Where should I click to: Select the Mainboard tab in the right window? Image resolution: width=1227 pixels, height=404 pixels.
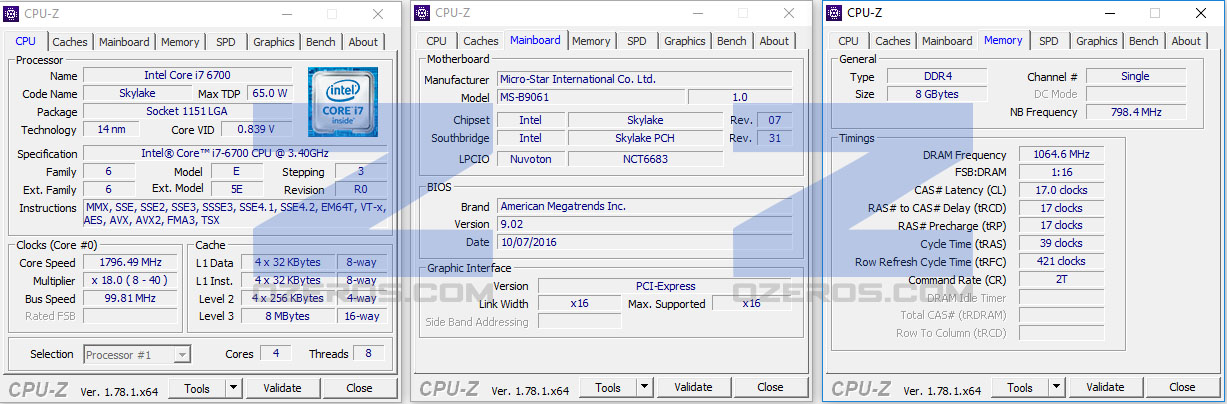pyautogui.click(x=947, y=42)
